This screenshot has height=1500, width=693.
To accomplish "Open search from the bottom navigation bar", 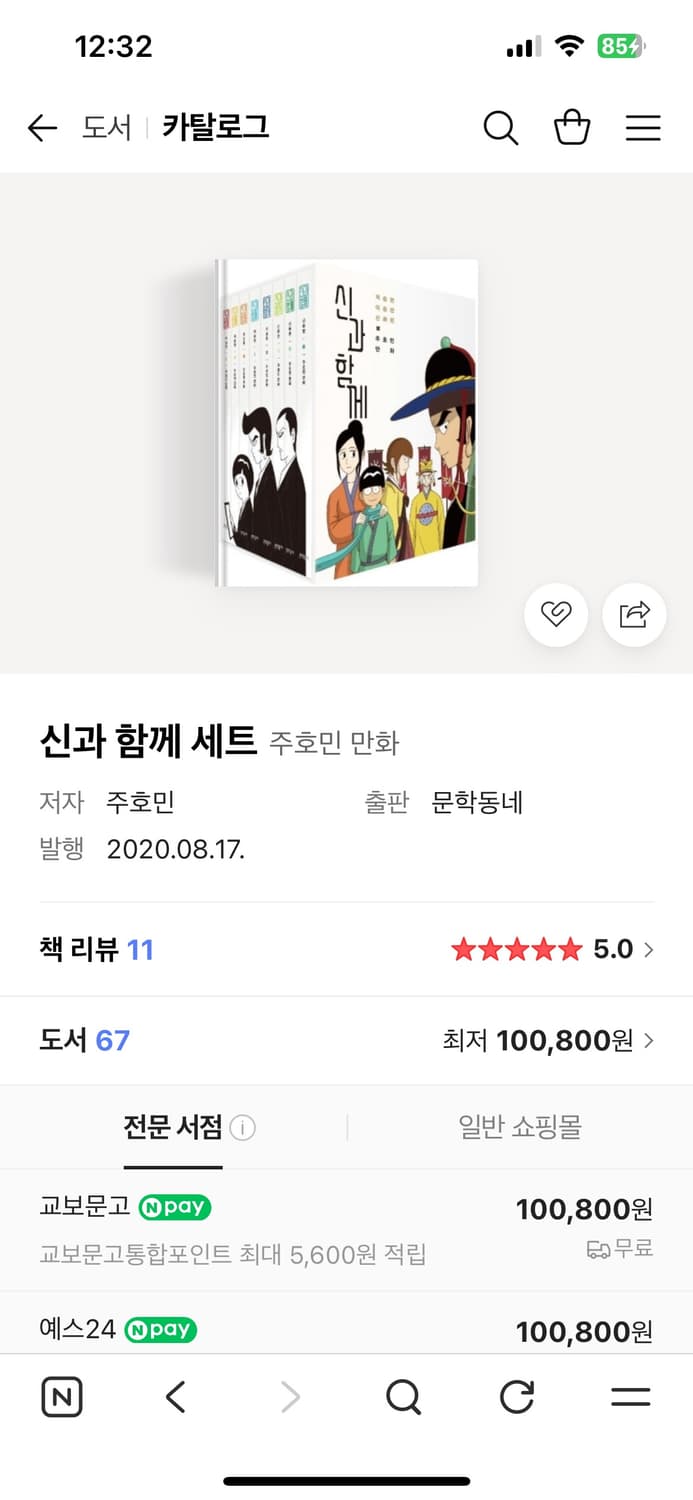I will [402, 1399].
